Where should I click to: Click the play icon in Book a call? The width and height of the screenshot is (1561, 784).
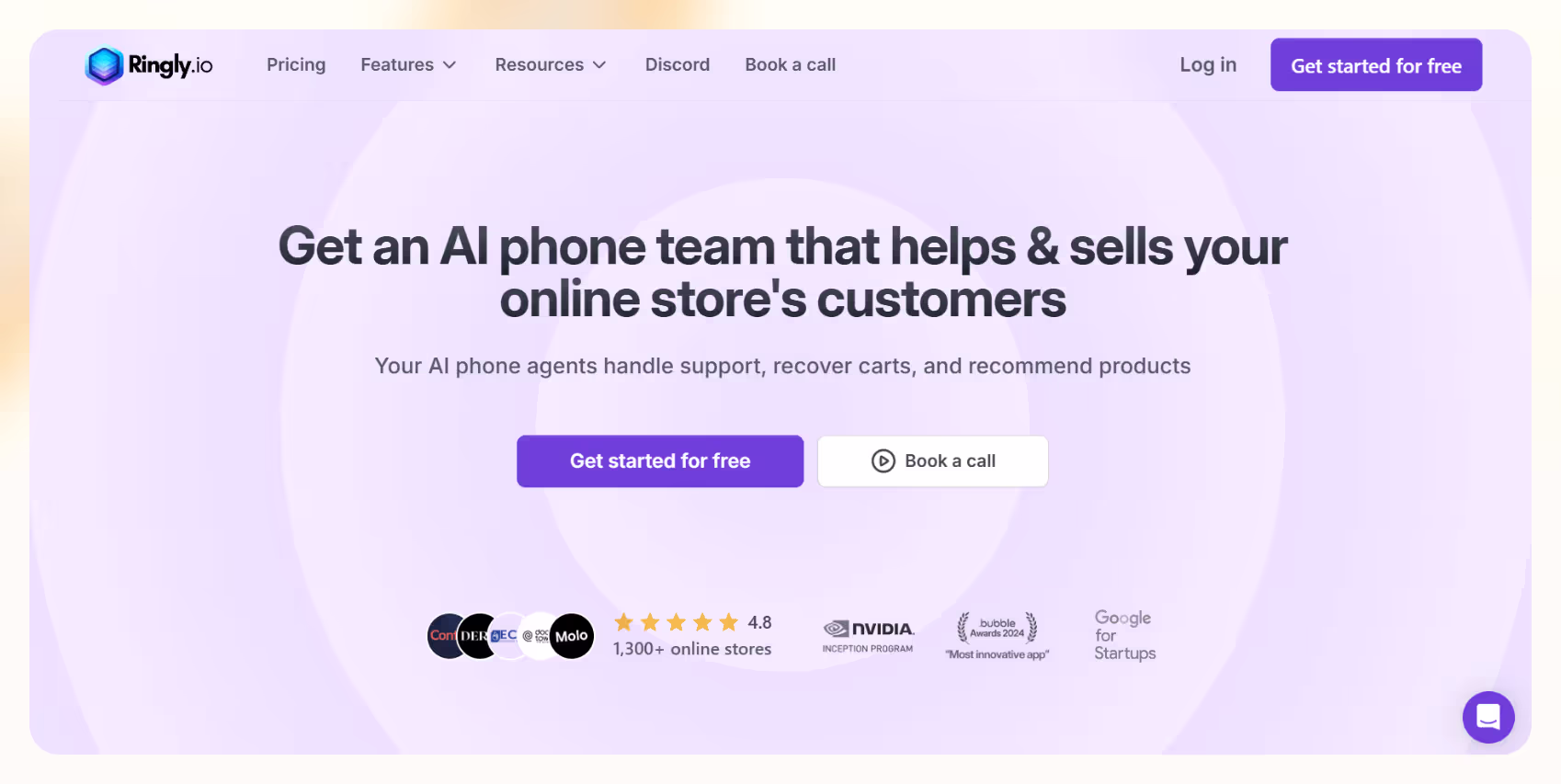click(883, 461)
